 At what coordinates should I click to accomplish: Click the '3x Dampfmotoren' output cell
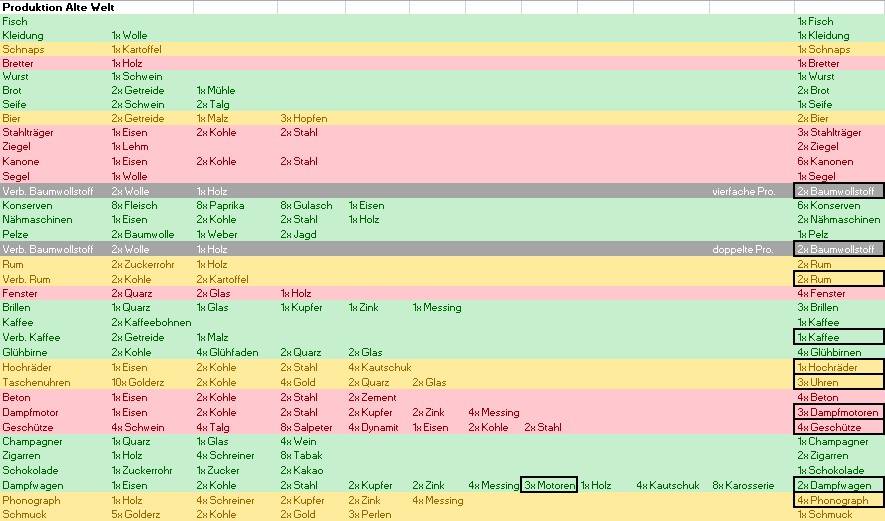[838, 413]
